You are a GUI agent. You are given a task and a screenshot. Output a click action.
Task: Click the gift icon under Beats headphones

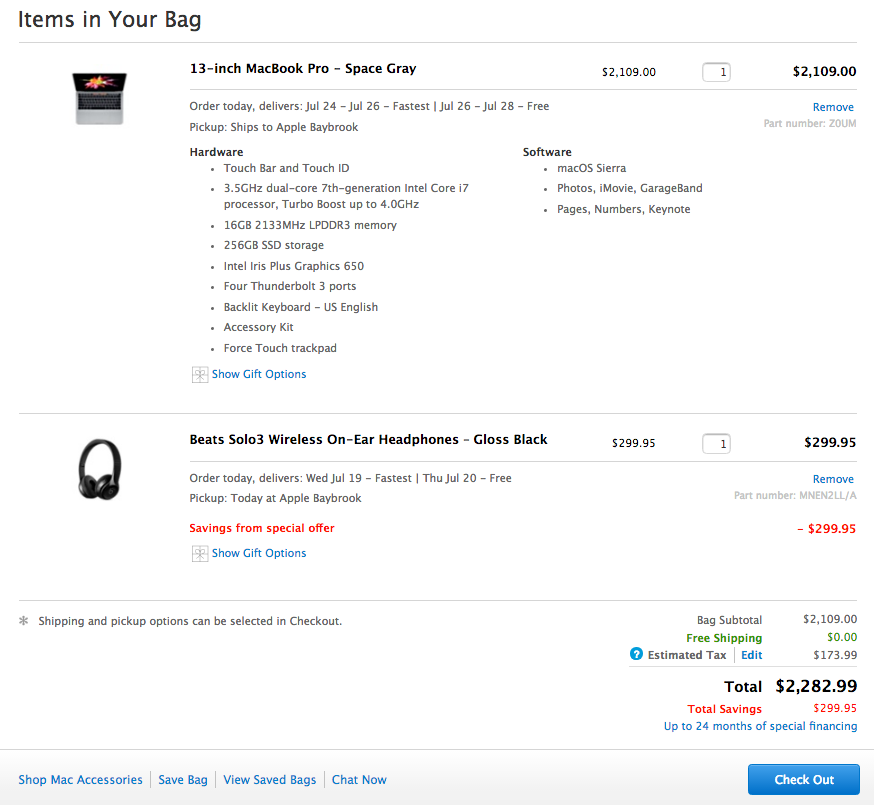[200, 553]
